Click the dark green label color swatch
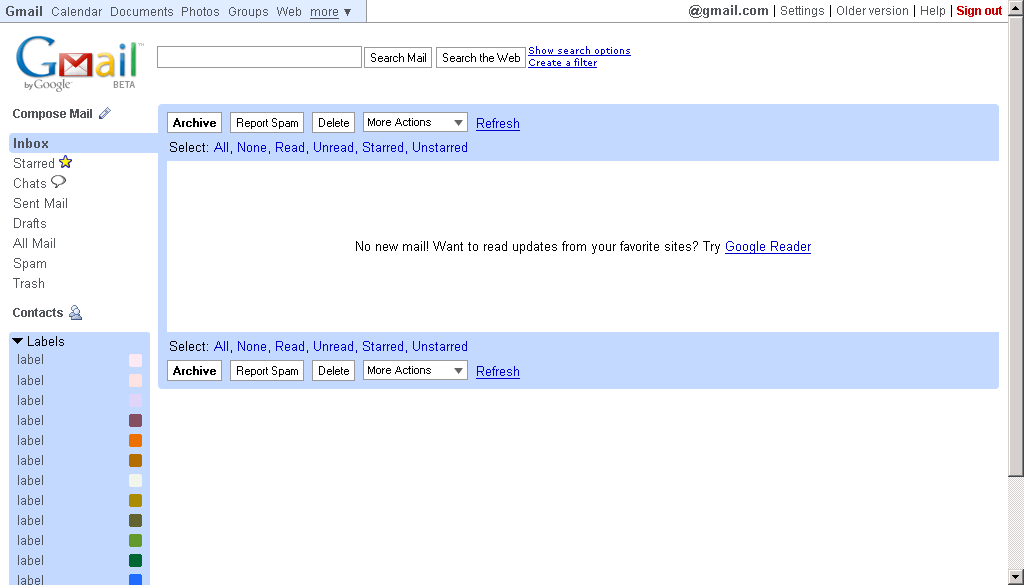 pos(135,561)
